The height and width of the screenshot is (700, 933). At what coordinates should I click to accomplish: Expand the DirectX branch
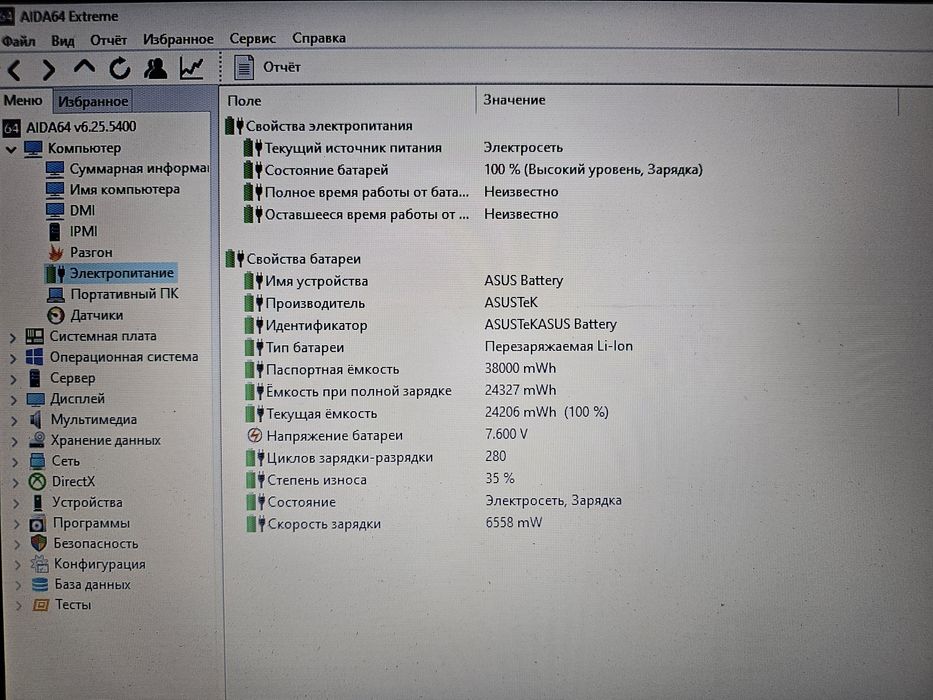[x=15, y=483]
